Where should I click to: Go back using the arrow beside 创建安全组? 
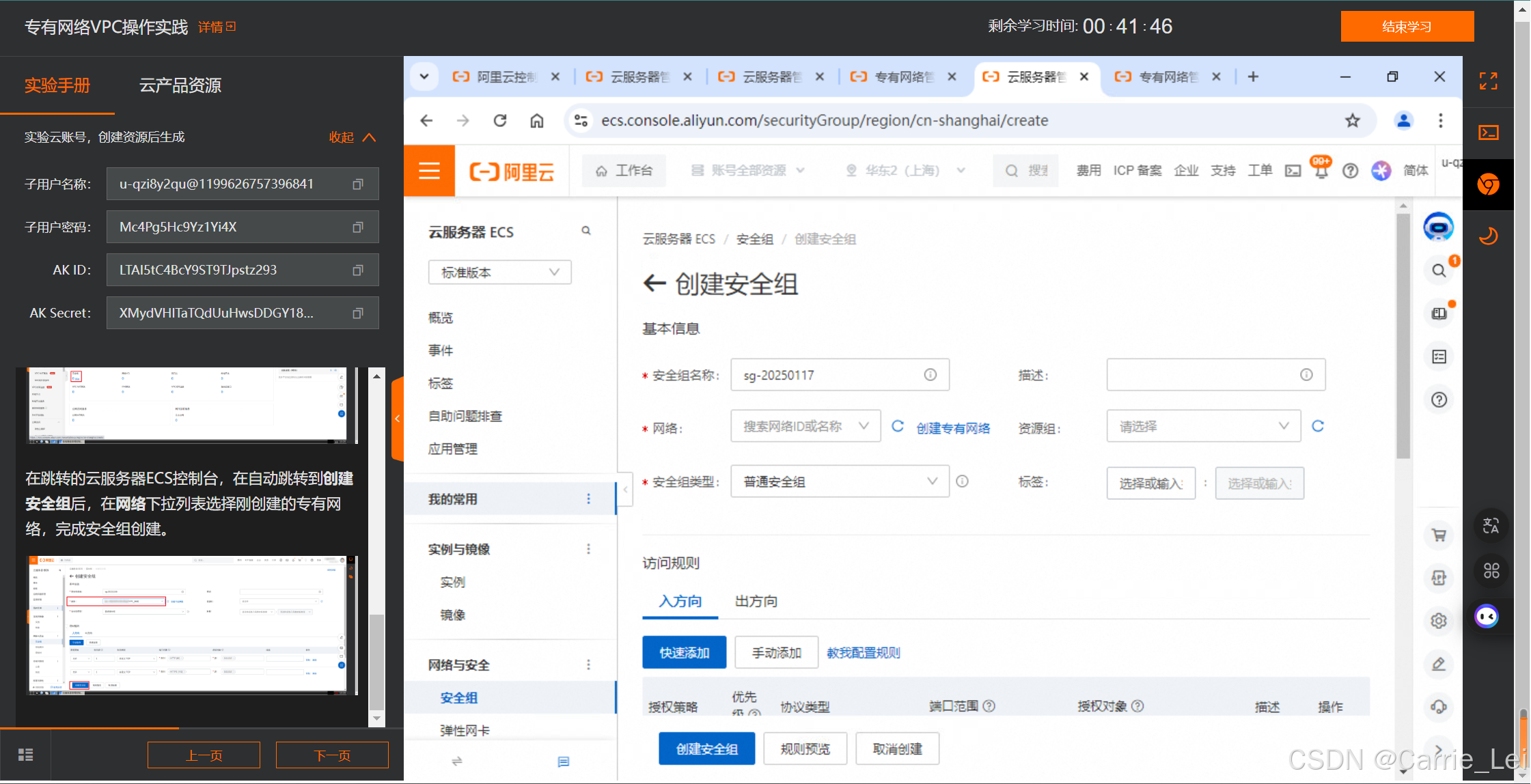pyautogui.click(x=654, y=283)
